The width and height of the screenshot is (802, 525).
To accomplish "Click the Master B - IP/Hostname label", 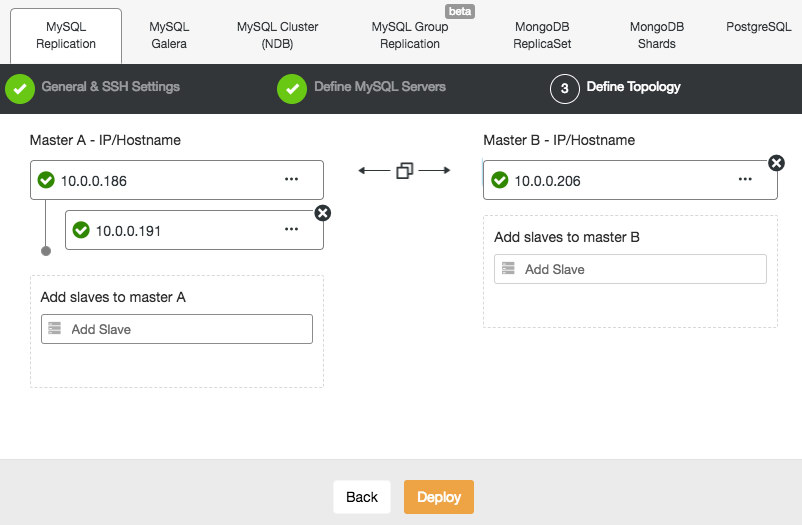I will pyautogui.click(x=559, y=140).
